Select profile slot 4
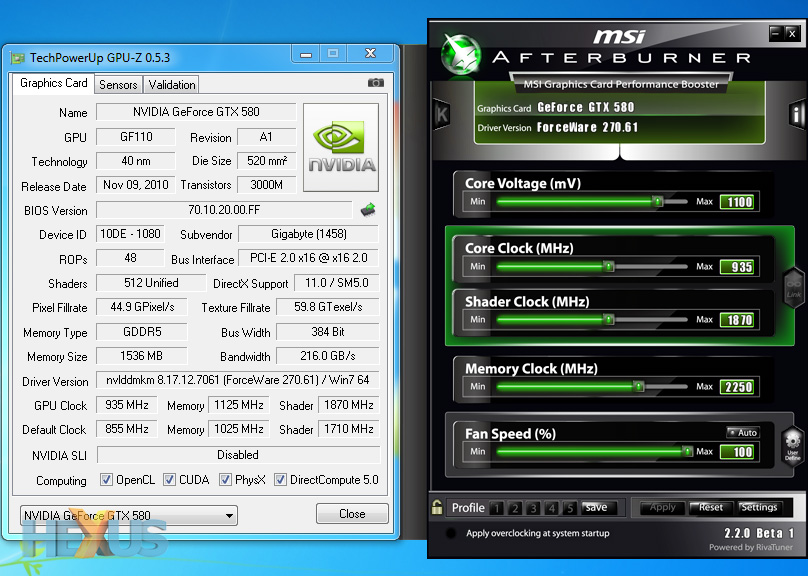 coord(552,509)
